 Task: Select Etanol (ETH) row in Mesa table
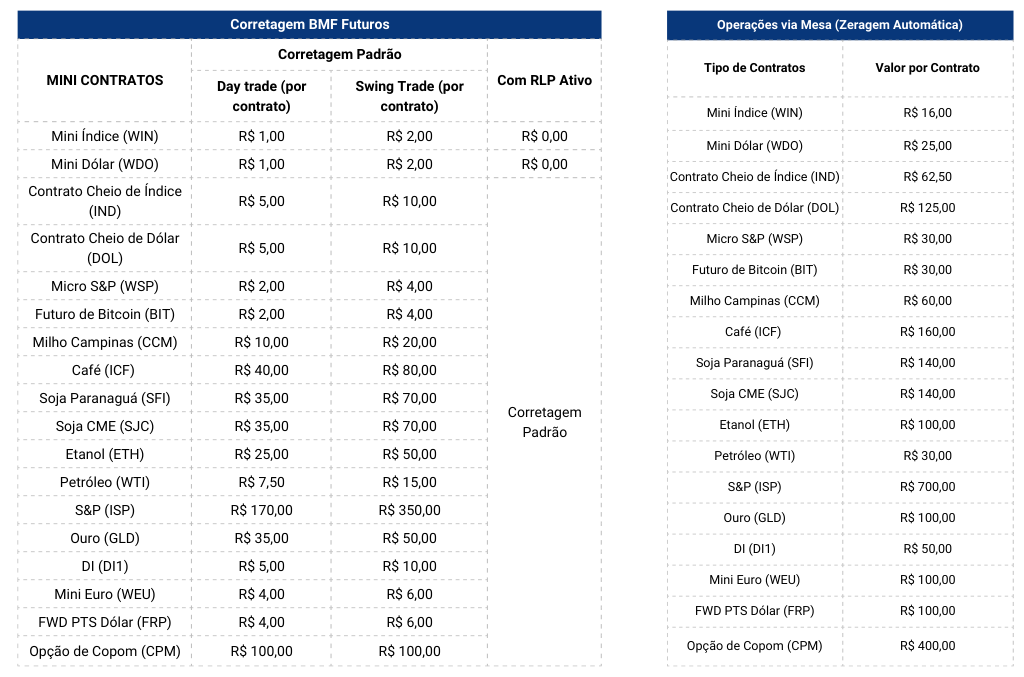(754, 425)
